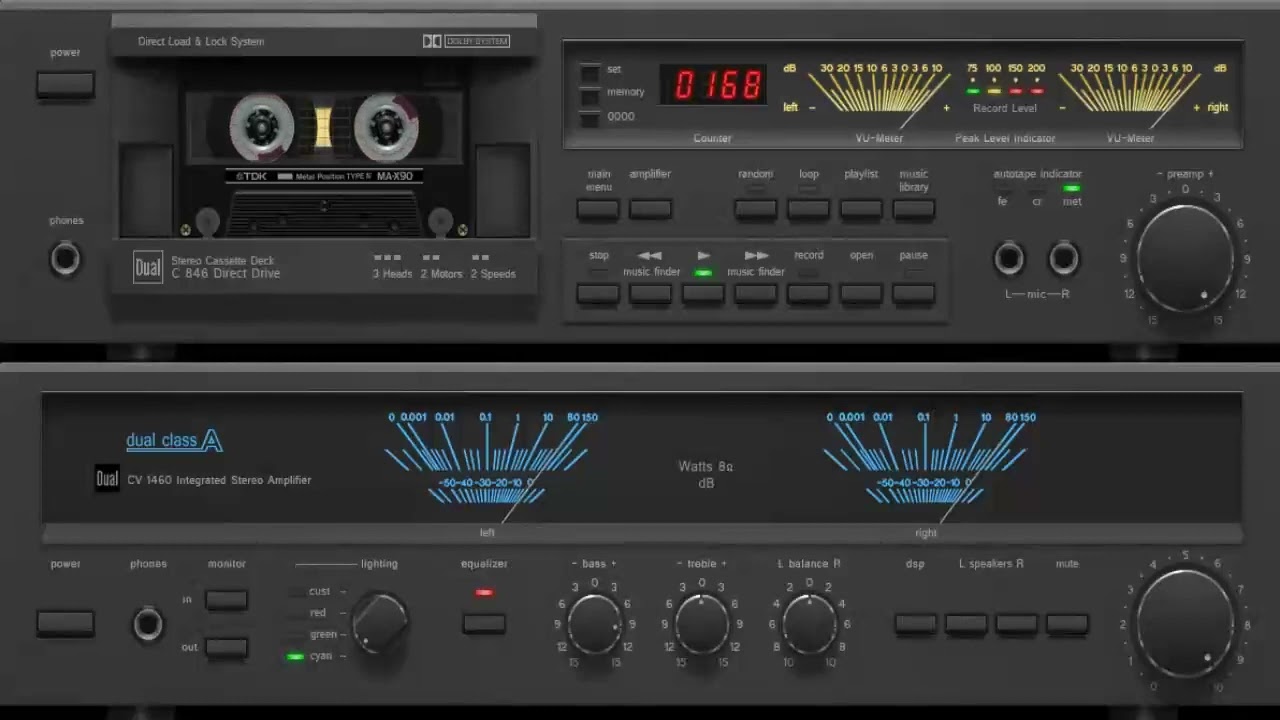Start playback with the play button
The height and width of the screenshot is (720, 1280).
tap(703, 294)
